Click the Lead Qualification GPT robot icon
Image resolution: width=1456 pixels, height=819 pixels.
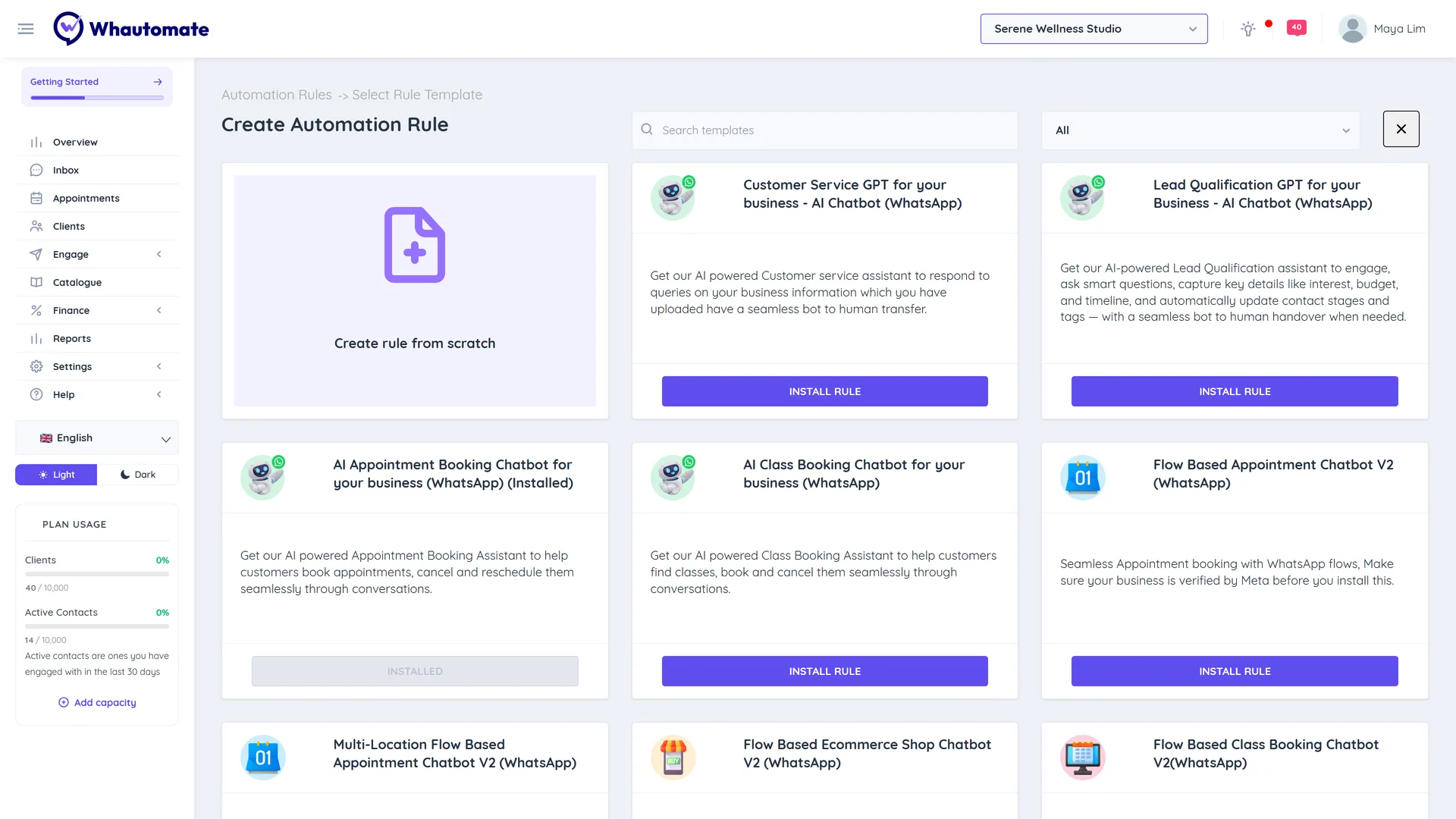(x=1082, y=198)
